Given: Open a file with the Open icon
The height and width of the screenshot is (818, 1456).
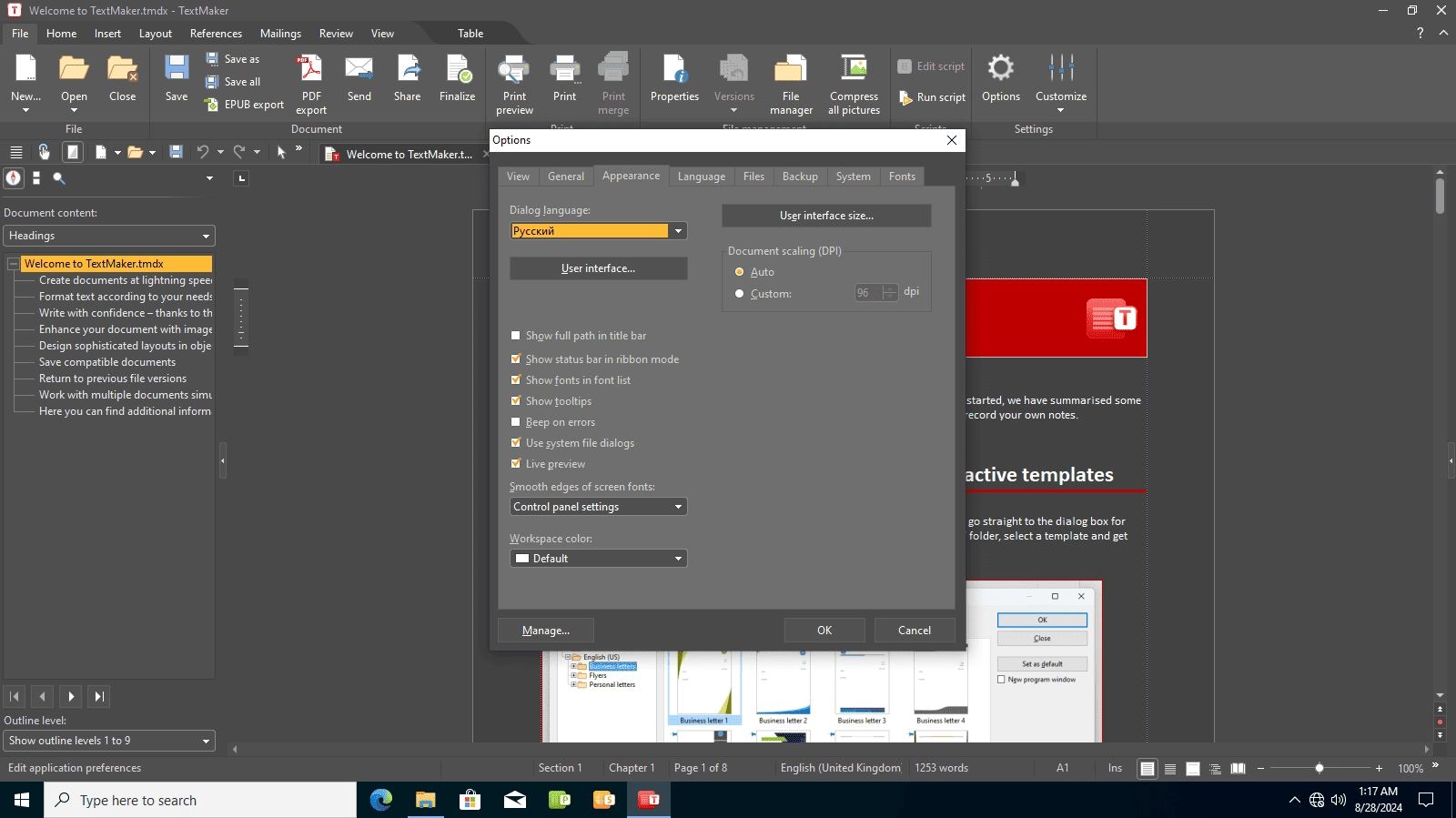Looking at the screenshot, I should [74, 78].
